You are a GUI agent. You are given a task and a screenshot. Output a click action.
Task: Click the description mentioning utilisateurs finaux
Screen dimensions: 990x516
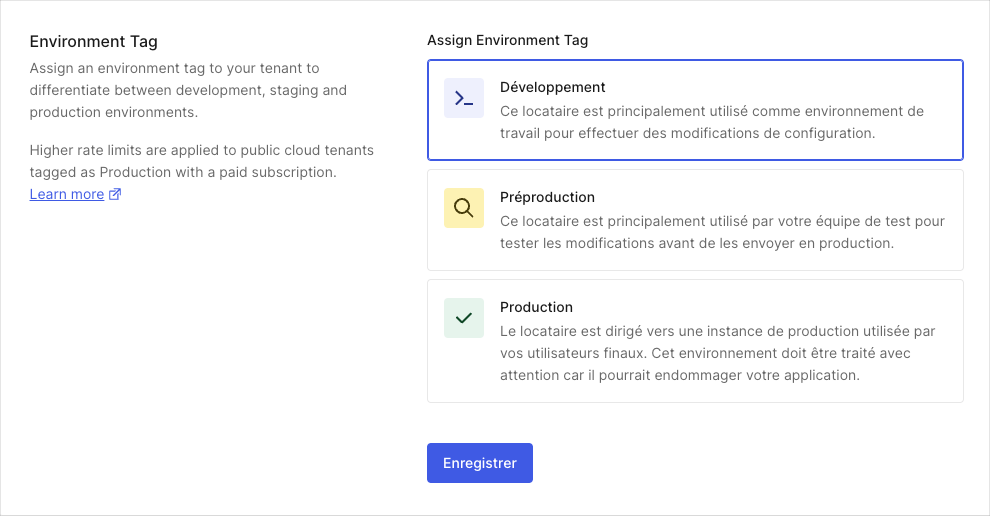(x=718, y=353)
